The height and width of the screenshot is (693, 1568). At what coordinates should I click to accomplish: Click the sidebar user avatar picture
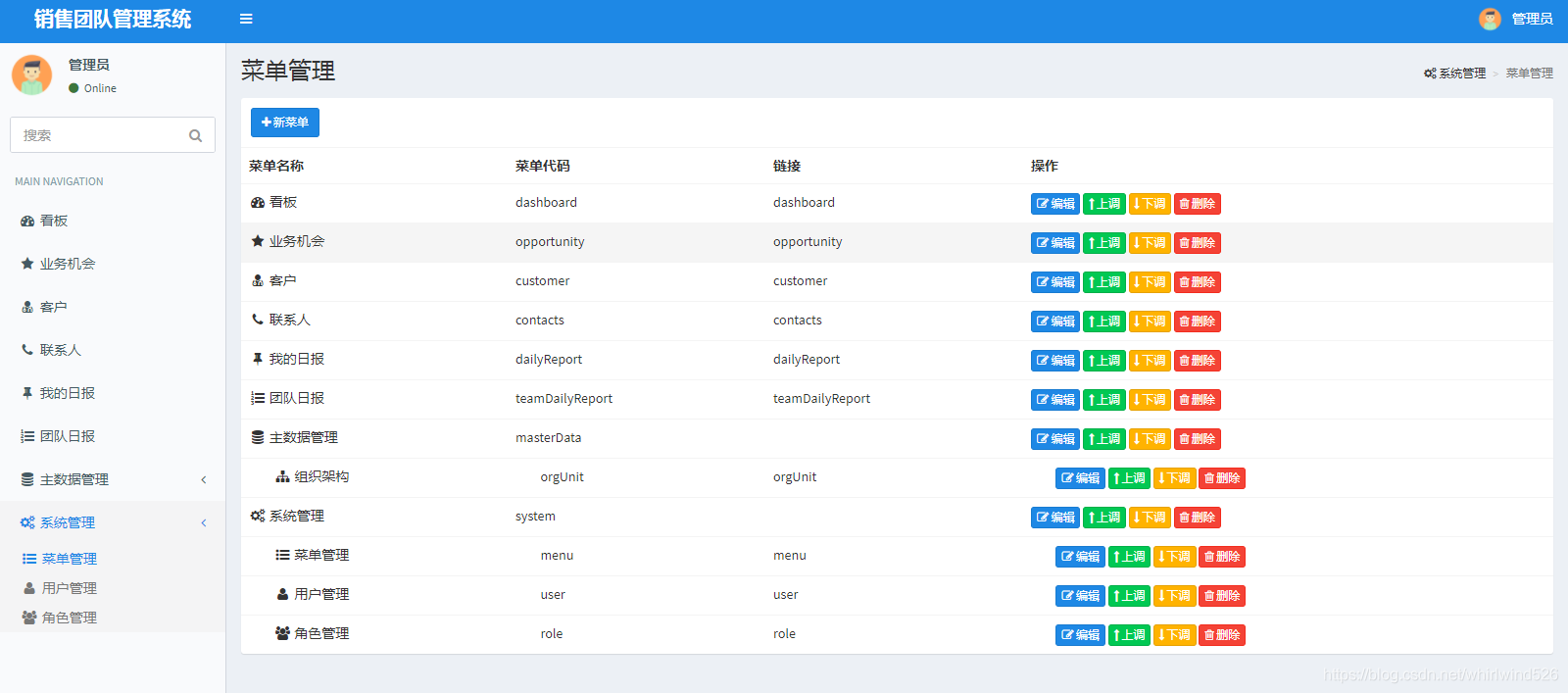point(32,74)
